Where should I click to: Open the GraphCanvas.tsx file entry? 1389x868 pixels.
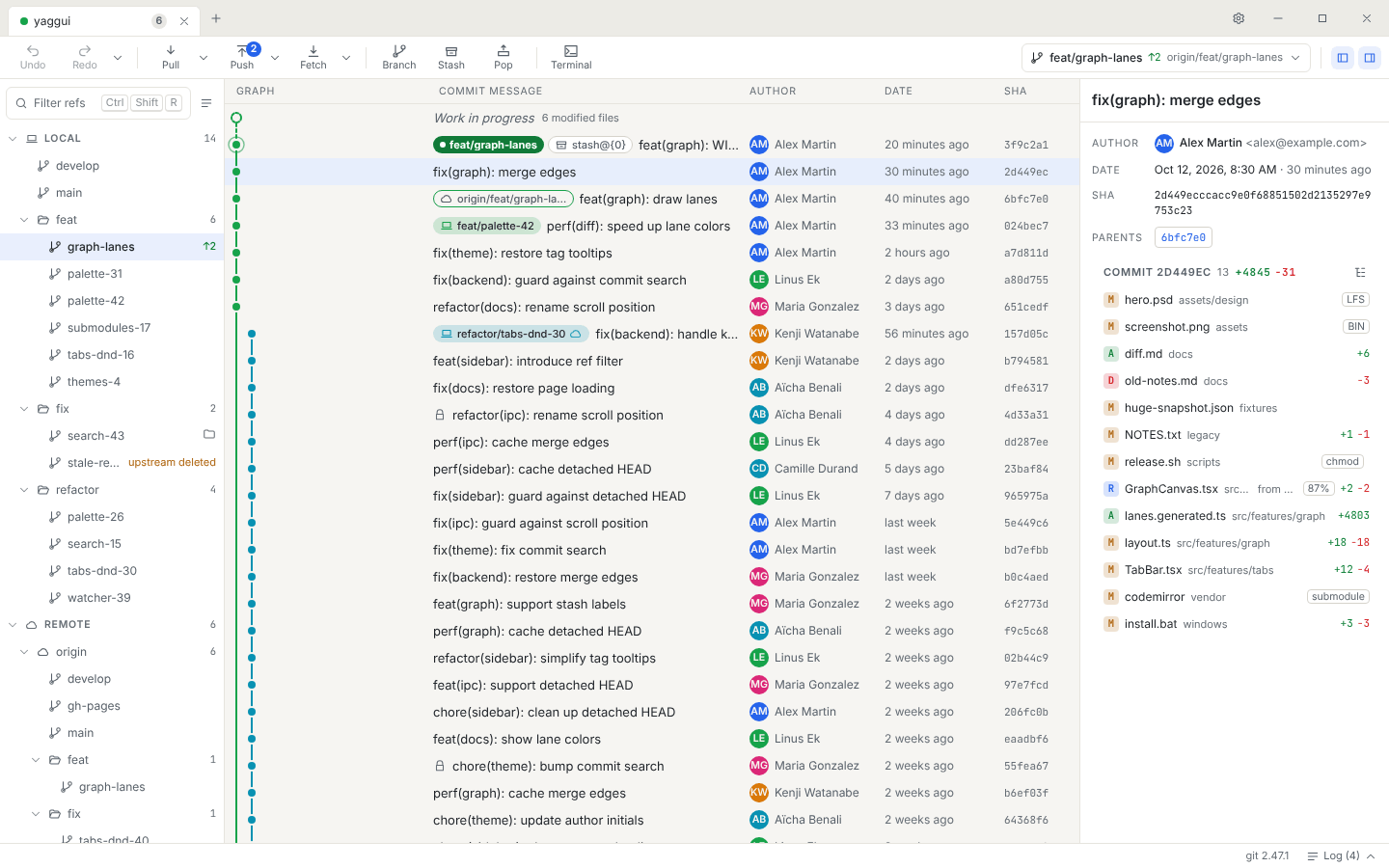tap(1237, 489)
